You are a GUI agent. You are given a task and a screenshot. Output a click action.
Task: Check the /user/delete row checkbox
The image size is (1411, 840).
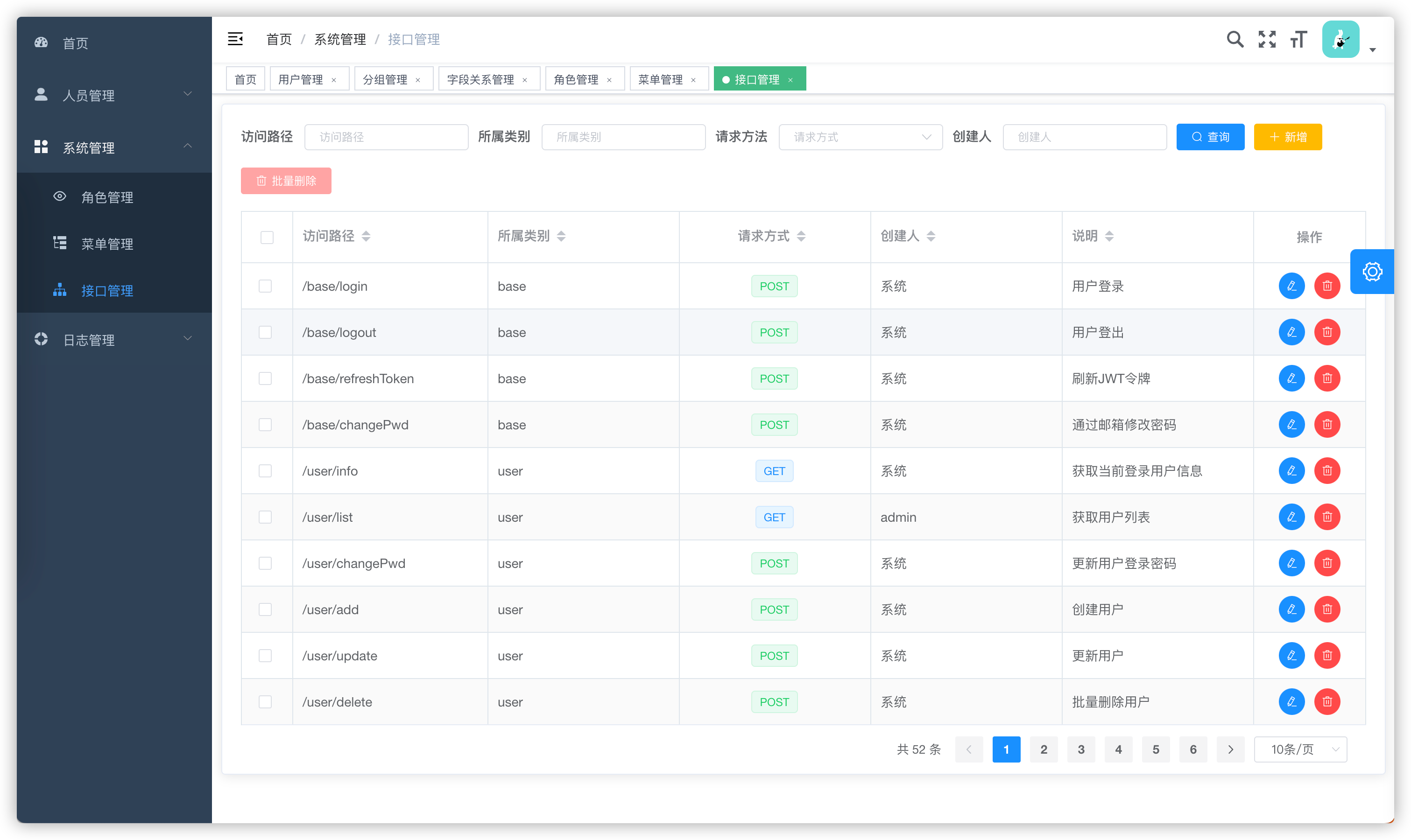[265, 702]
